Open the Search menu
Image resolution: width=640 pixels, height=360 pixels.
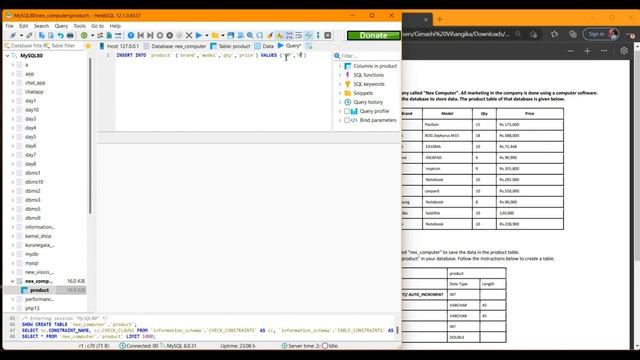[41, 26]
